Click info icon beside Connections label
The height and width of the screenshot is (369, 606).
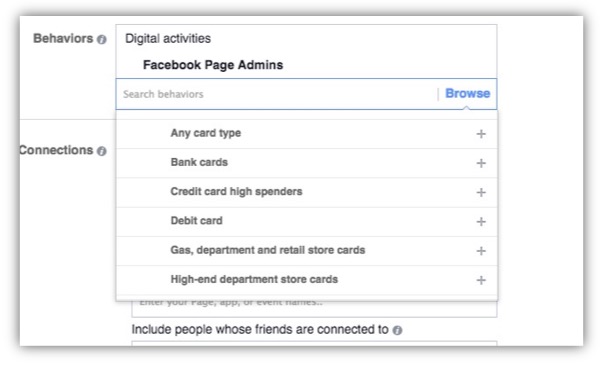(102, 151)
